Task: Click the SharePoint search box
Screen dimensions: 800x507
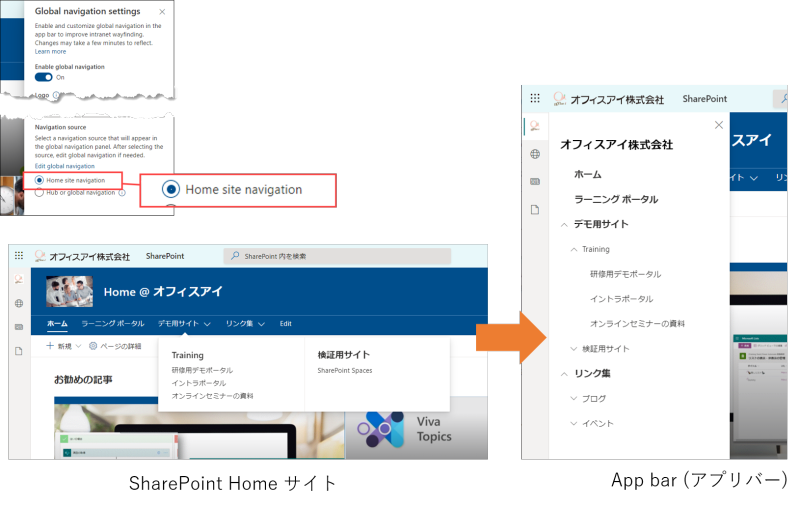Action: click(x=337, y=256)
